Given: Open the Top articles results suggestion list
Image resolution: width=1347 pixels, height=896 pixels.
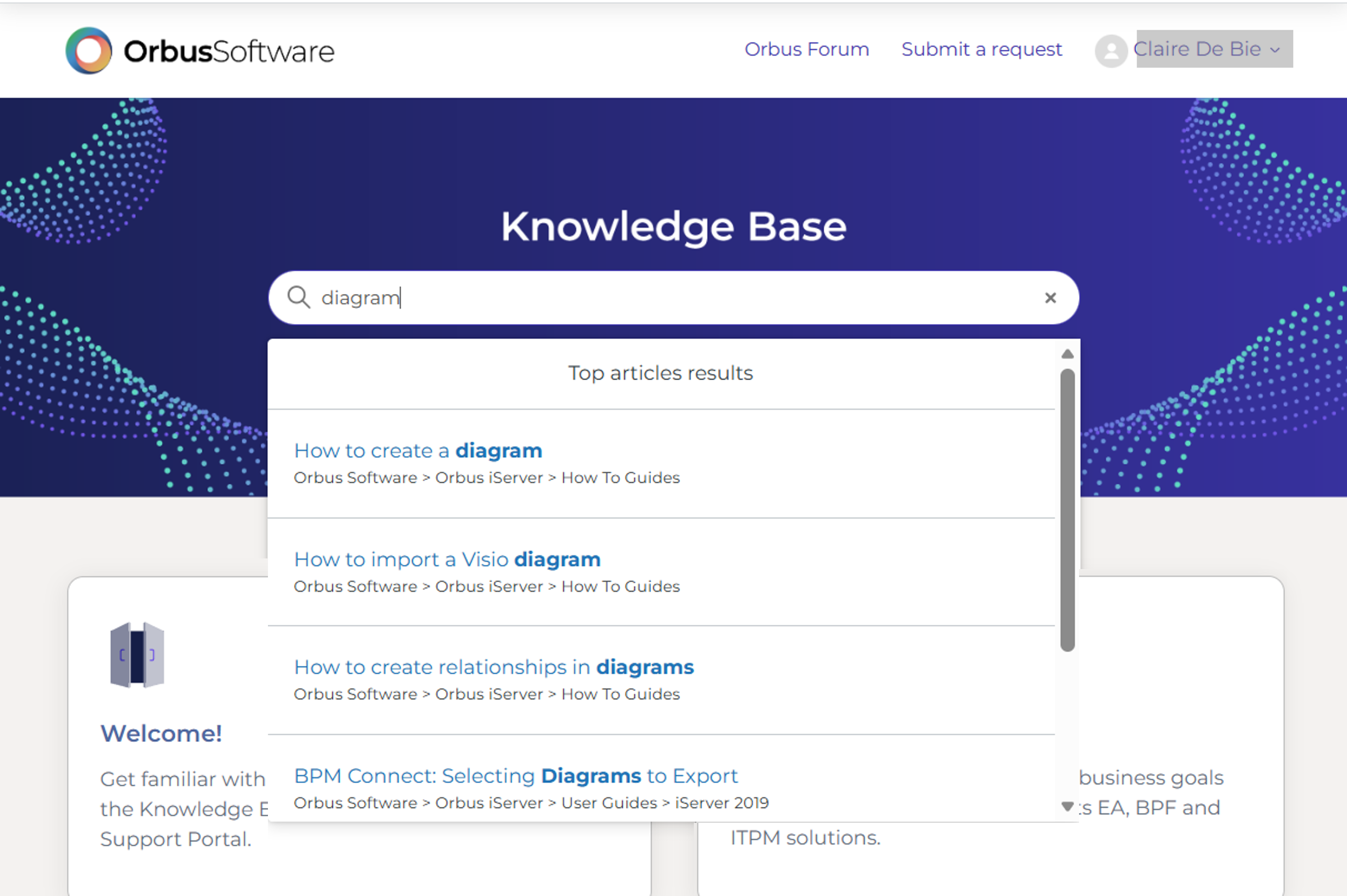Looking at the screenshot, I should tap(660, 372).
